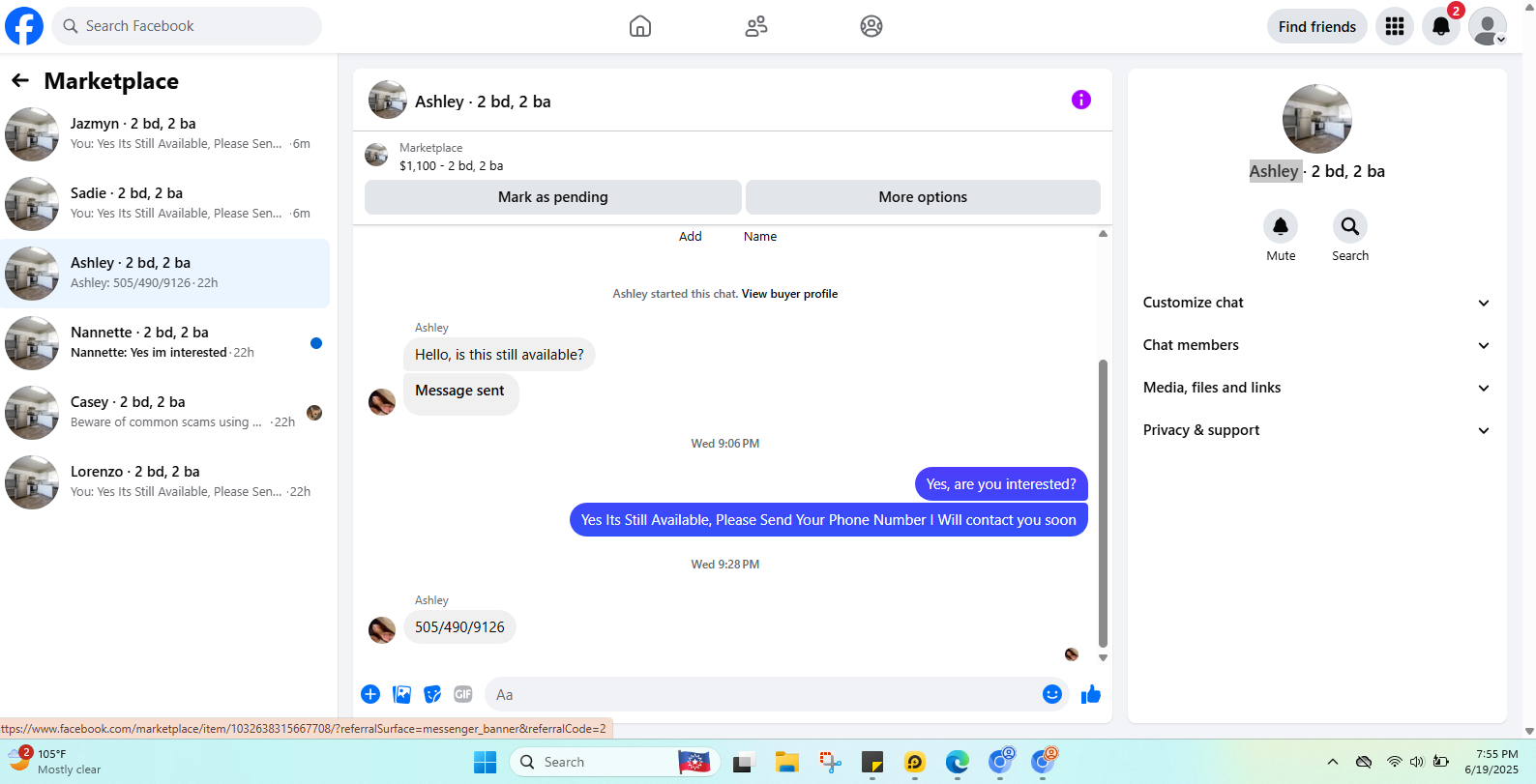Expand Media, files and links section
The height and width of the screenshot is (784, 1536).
pyautogui.click(x=1316, y=388)
